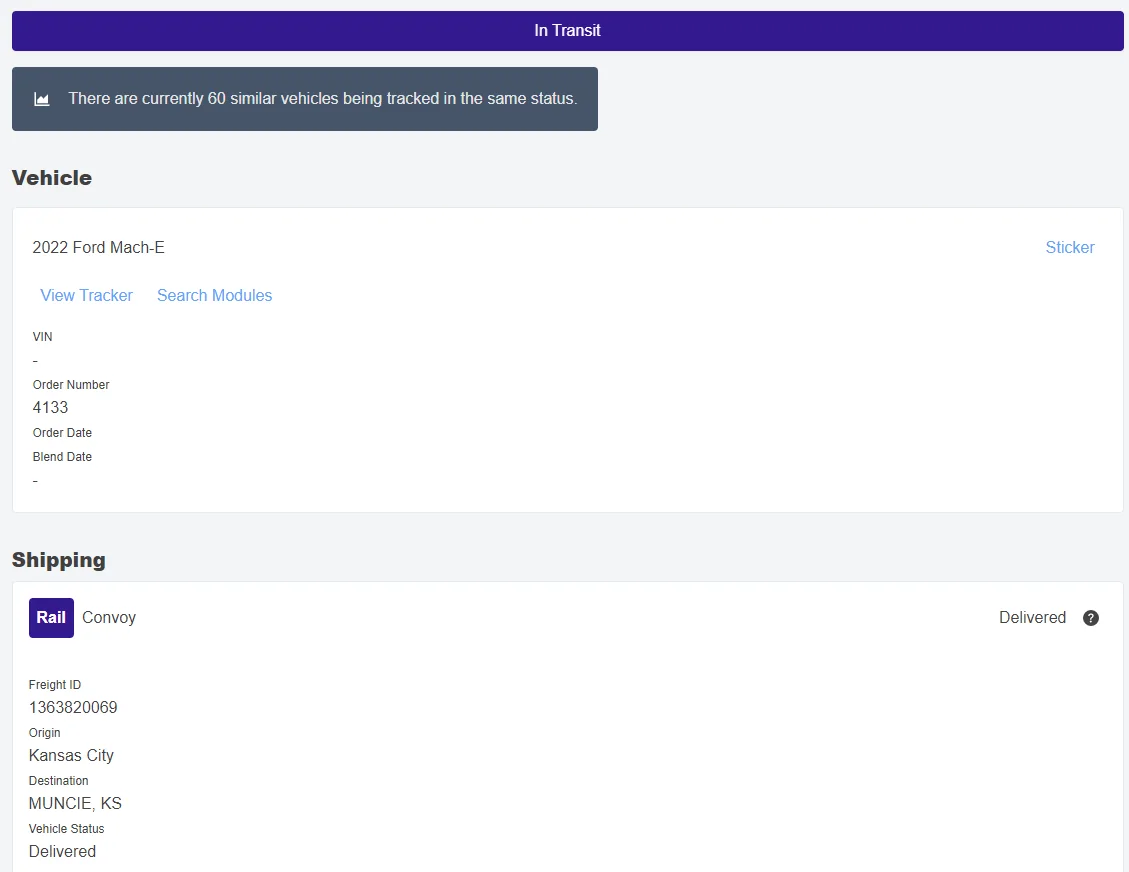Select the freight ID 1363820069
The height and width of the screenshot is (872, 1129).
tap(73, 707)
